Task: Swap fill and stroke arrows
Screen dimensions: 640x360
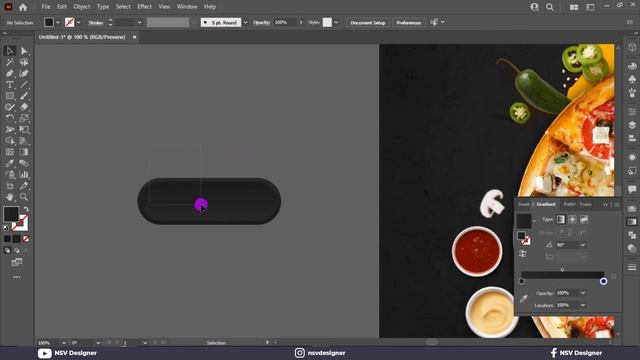Action: click(26, 209)
